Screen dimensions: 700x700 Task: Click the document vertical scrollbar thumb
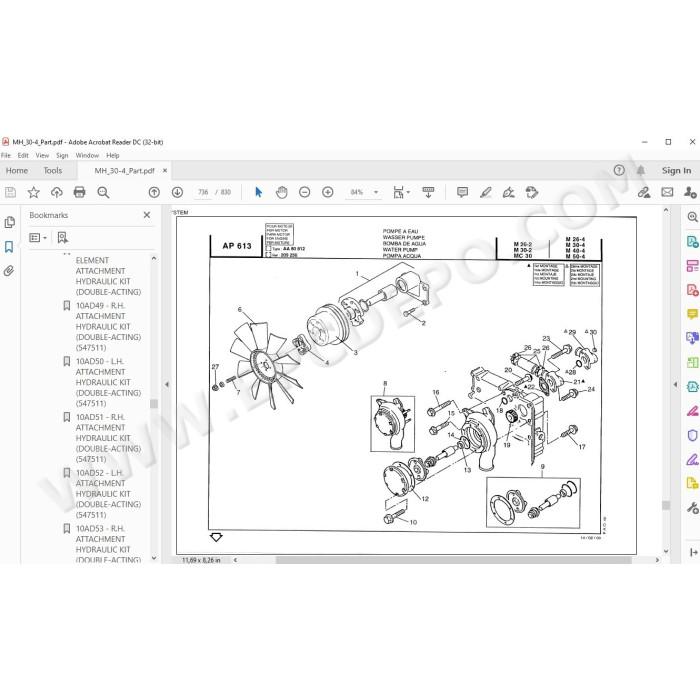click(666, 505)
